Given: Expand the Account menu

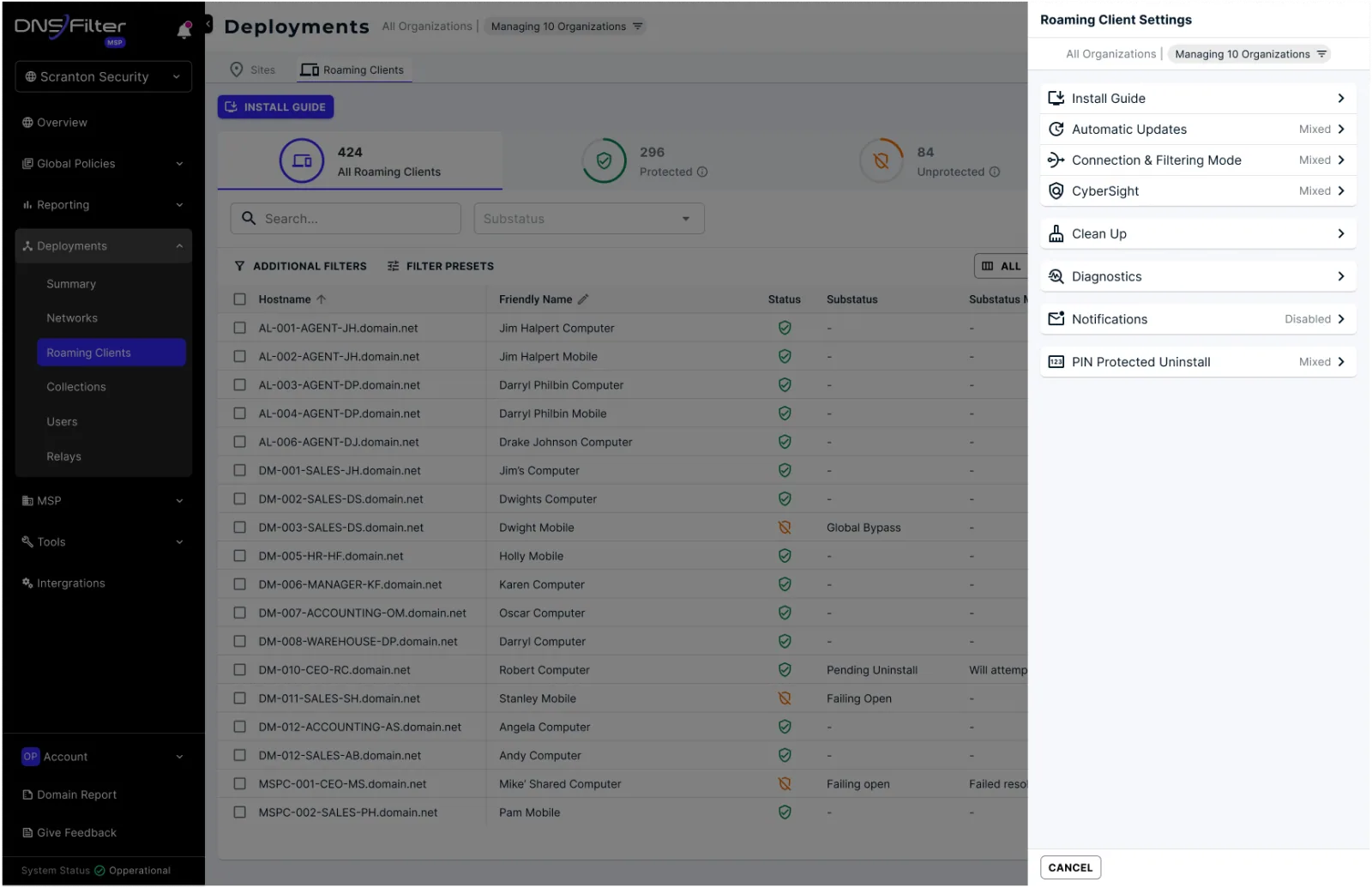Looking at the screenshot, I should [103, 757].
